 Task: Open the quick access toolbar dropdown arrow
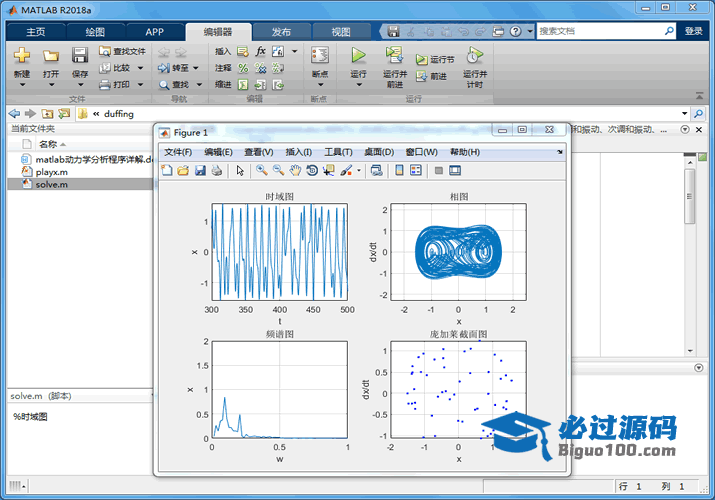[530, 31]
